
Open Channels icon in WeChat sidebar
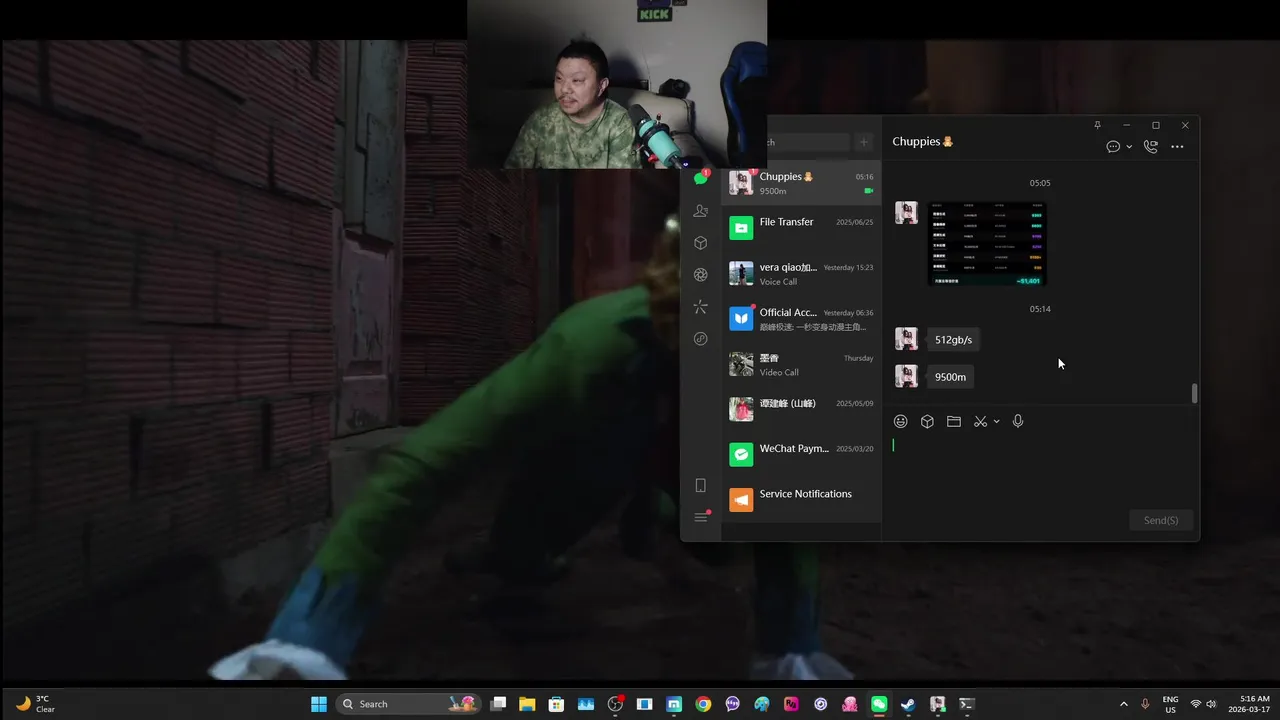700,307
